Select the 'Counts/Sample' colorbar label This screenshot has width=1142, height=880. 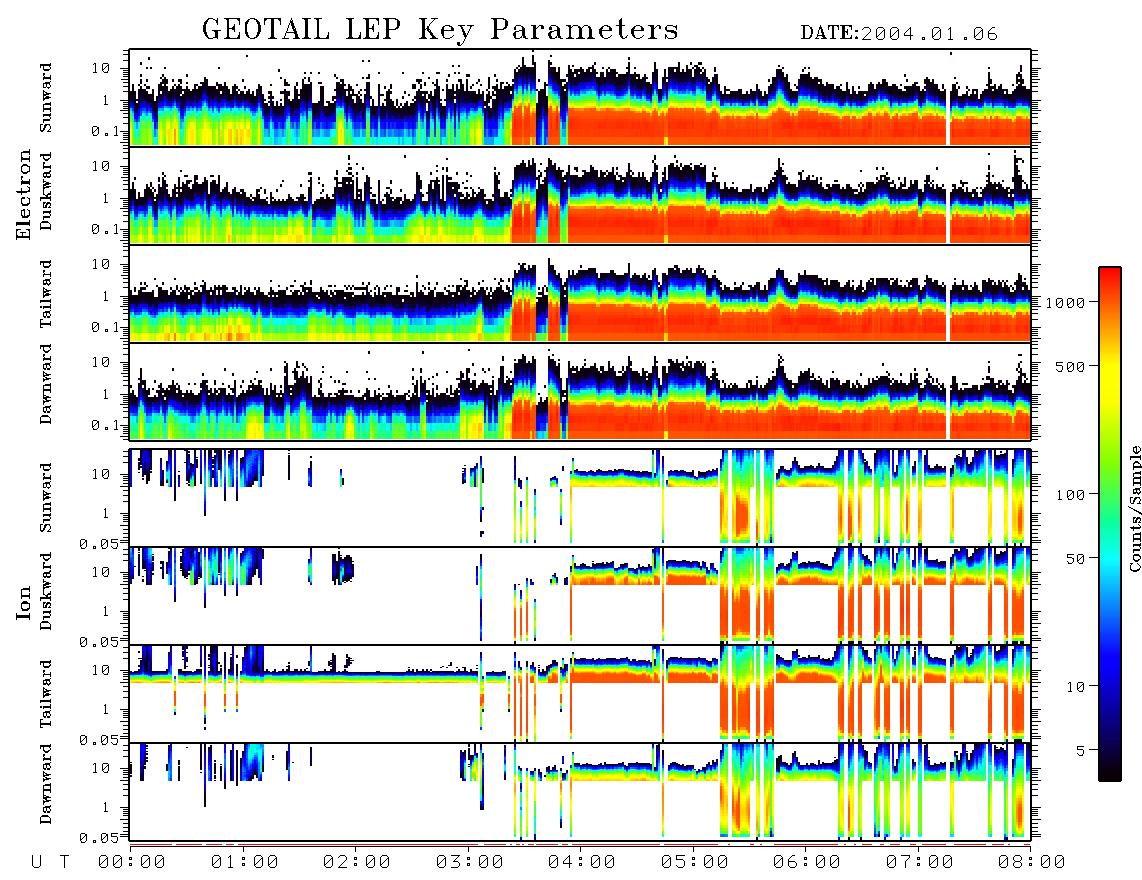tap(1134, 508)
